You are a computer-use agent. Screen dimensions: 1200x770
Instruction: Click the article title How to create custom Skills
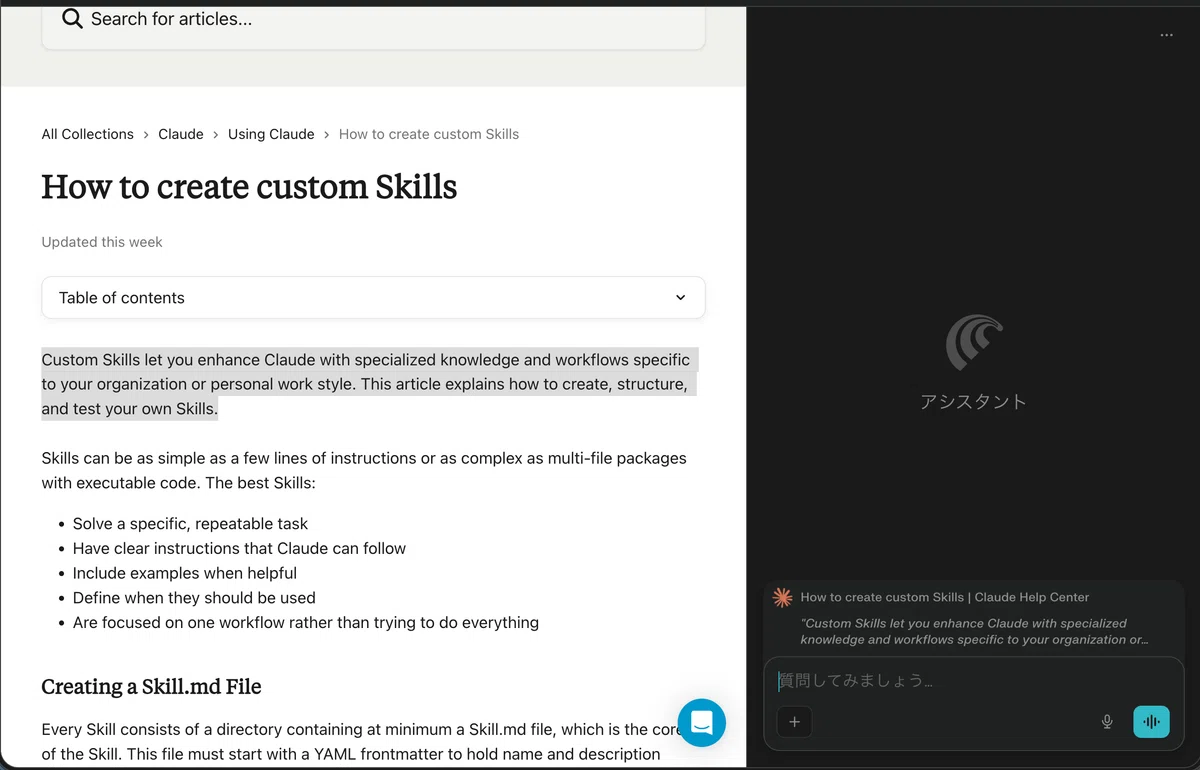[249, 187]
